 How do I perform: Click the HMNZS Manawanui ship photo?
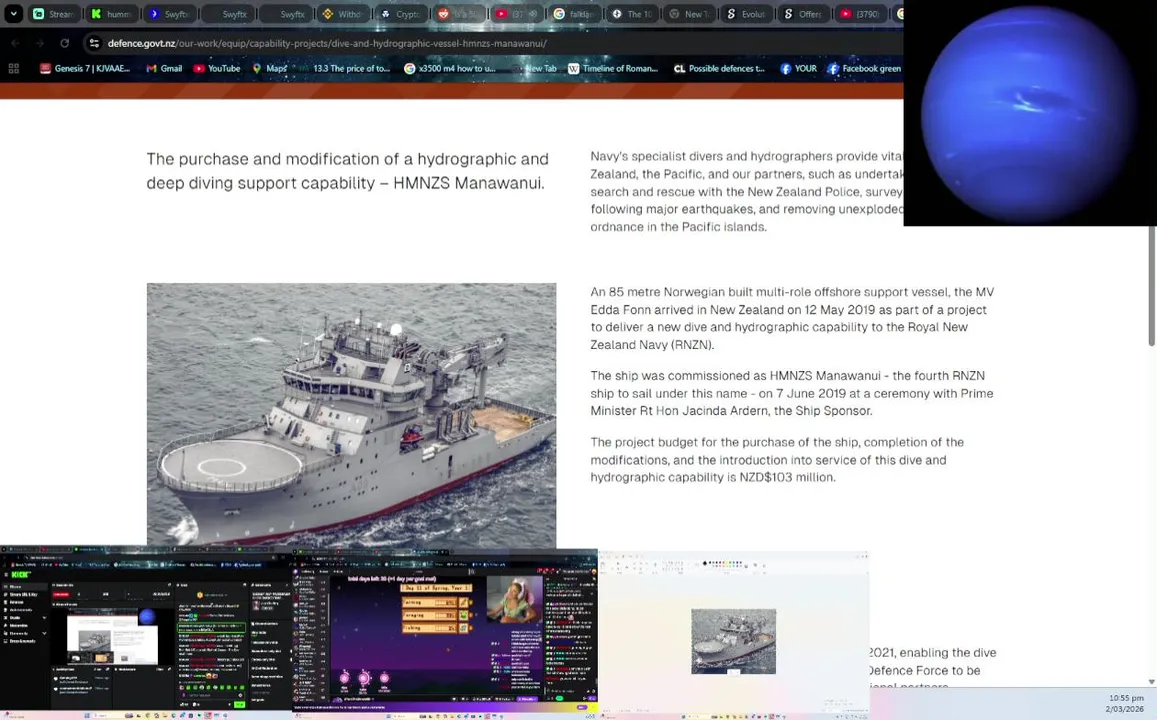[351, 415]
